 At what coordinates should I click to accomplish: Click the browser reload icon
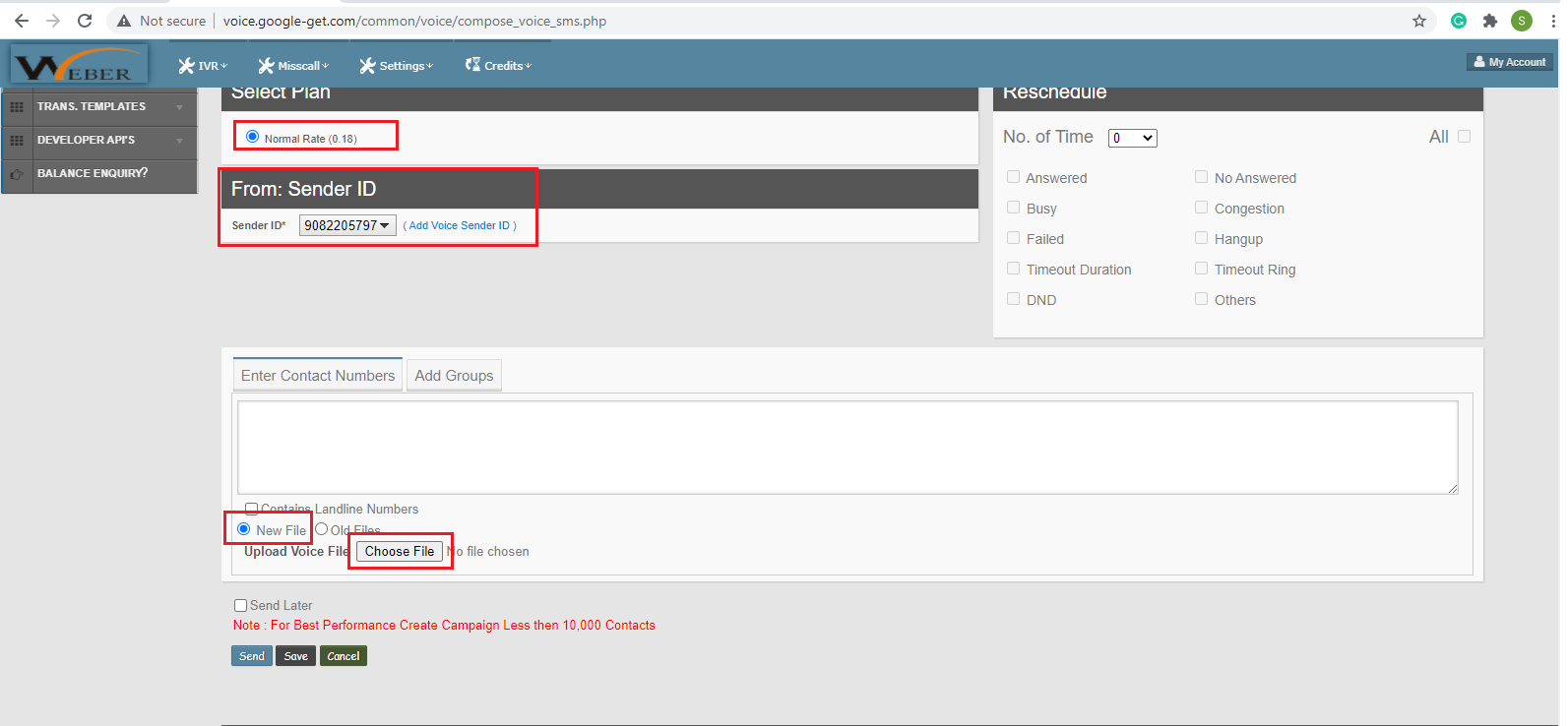pos(85,21)
